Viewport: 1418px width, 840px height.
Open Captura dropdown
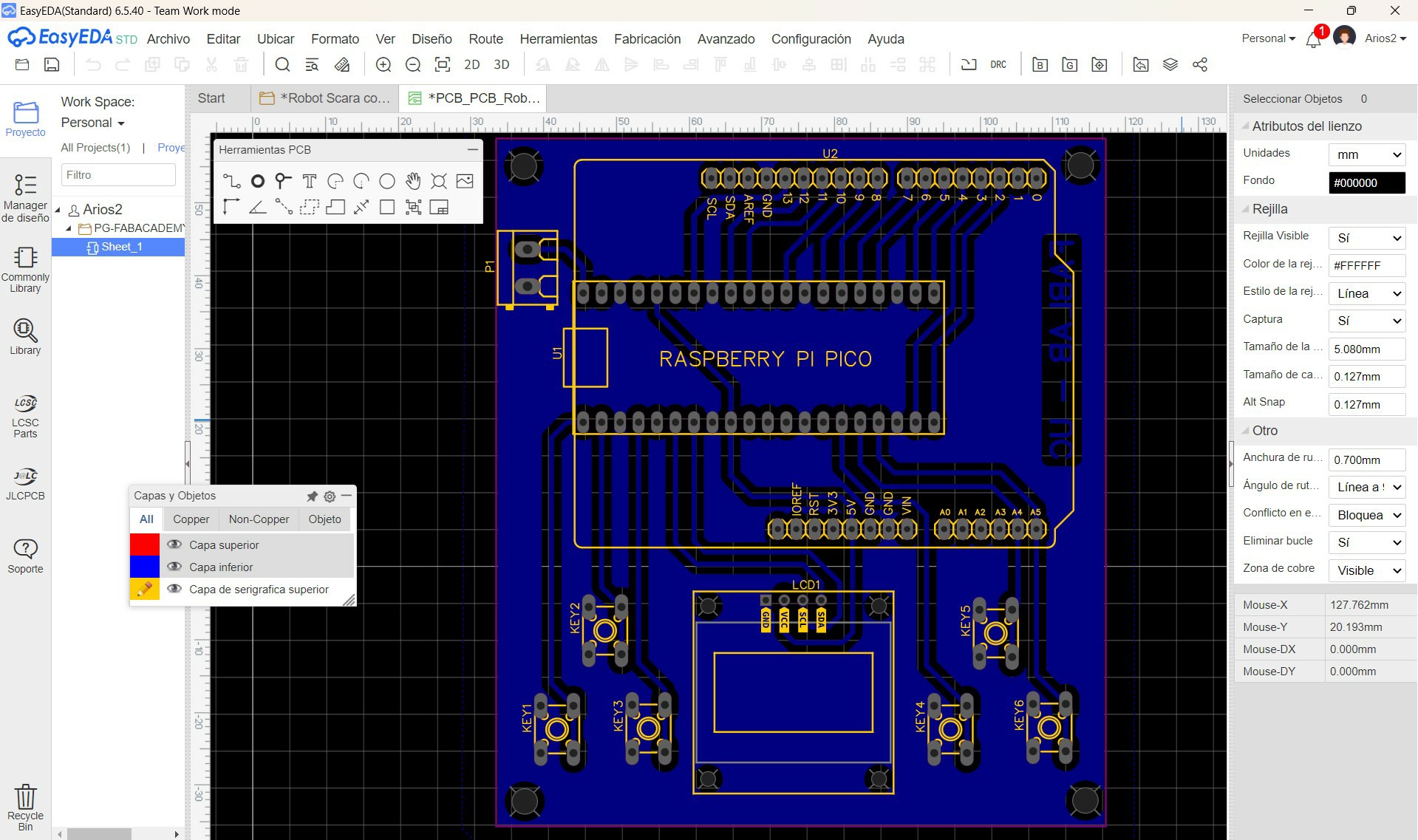coord(1367,321)
